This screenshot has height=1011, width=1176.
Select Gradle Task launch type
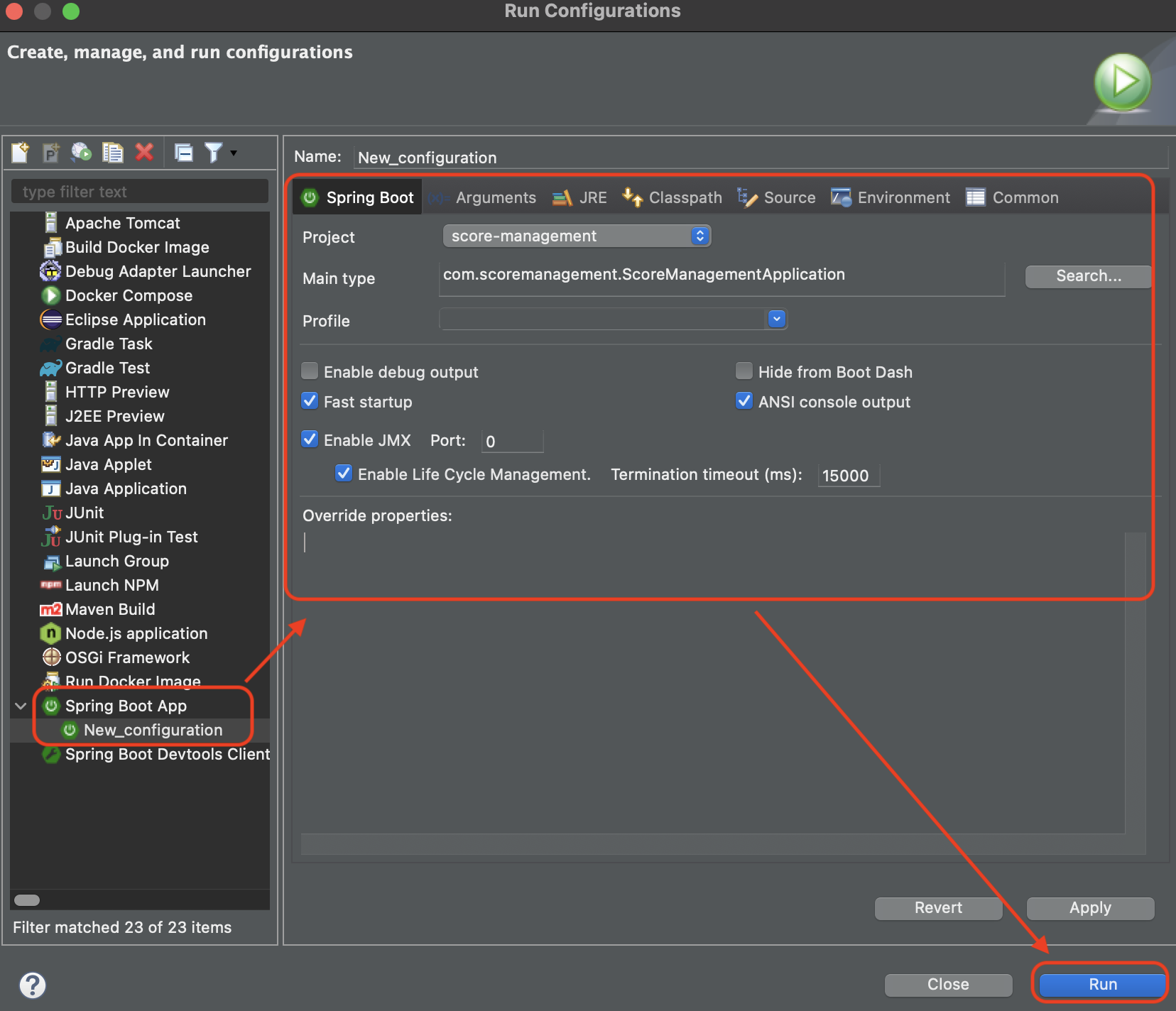click(109, 344)
